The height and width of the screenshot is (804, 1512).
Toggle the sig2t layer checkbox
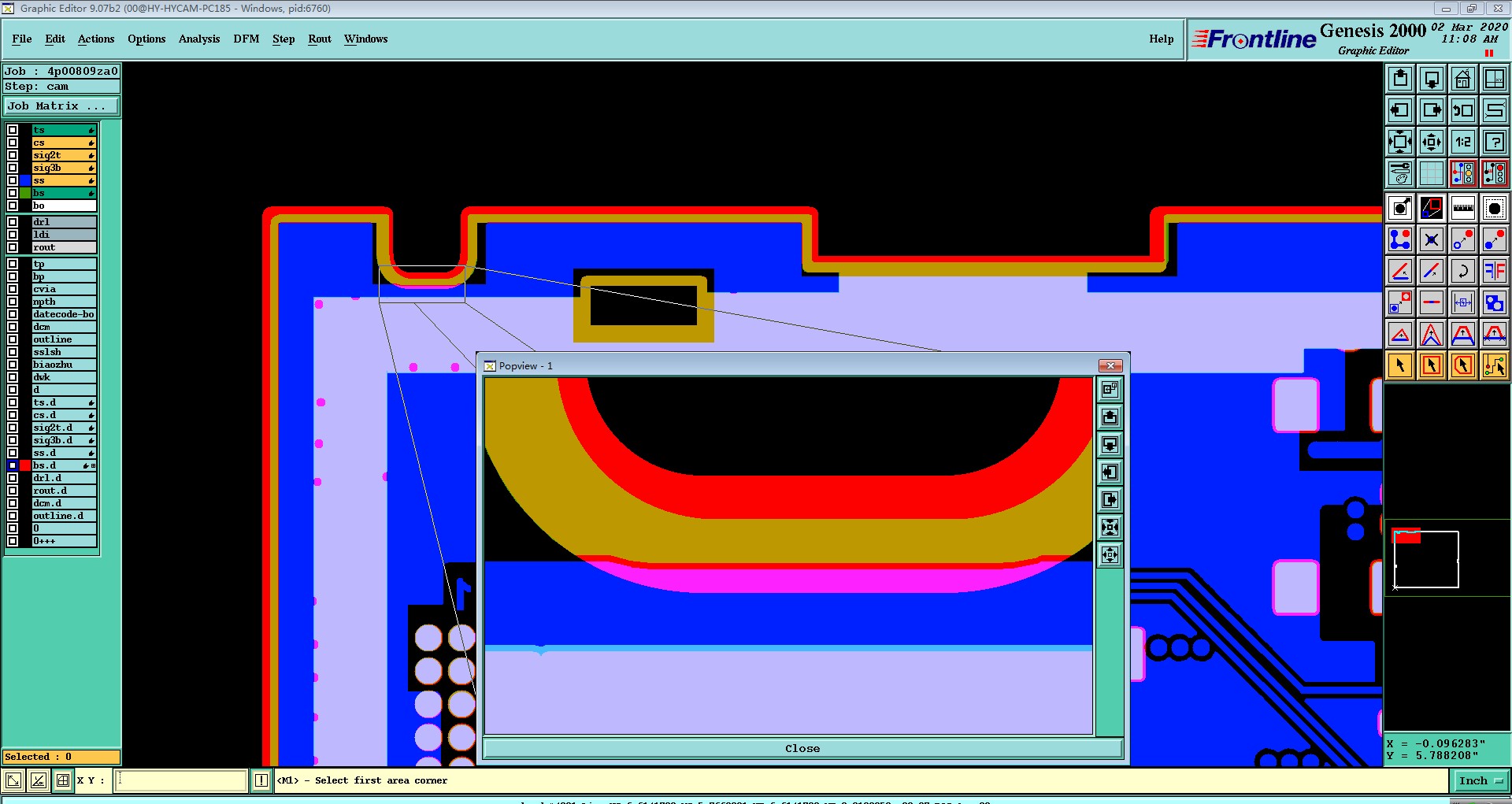pos(13,155)
